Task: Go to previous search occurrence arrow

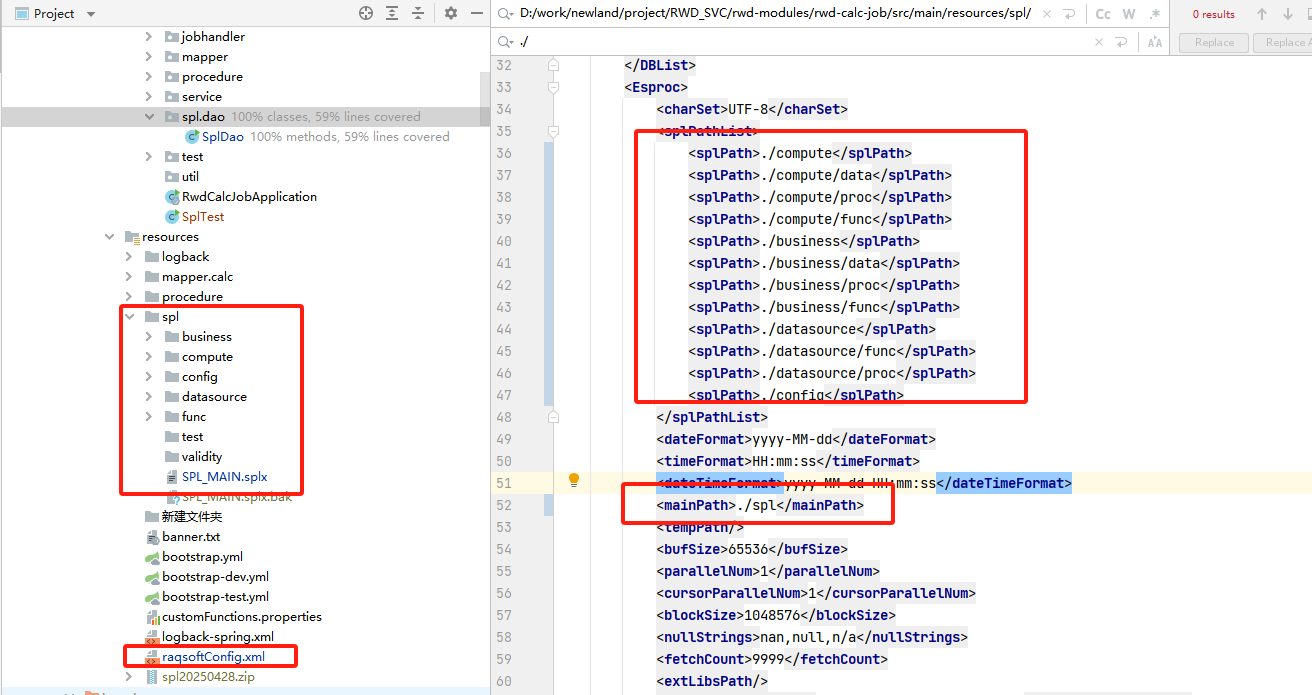Action: [1262, 14]
